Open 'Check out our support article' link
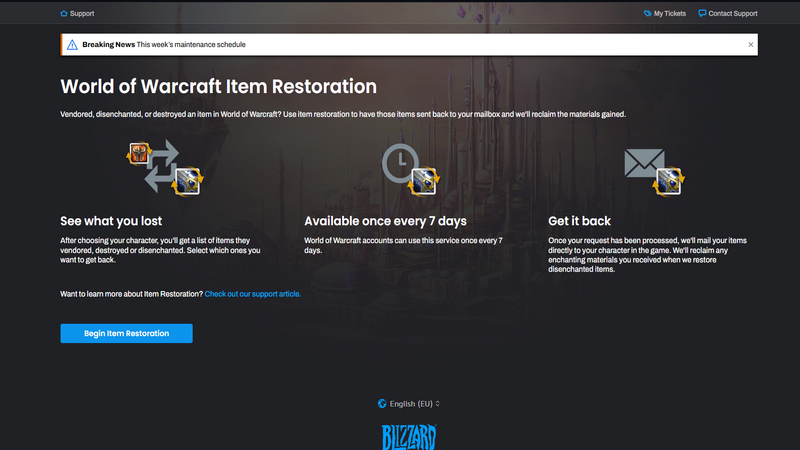 (253, 294)
